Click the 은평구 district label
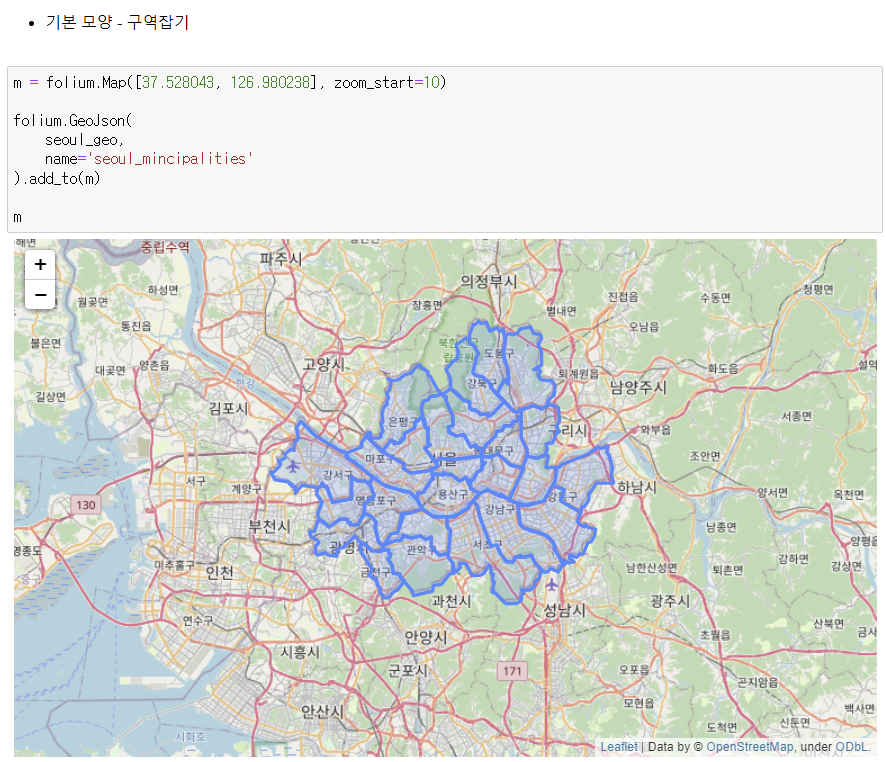Screen dimensions: 886x762 (403, 421)
